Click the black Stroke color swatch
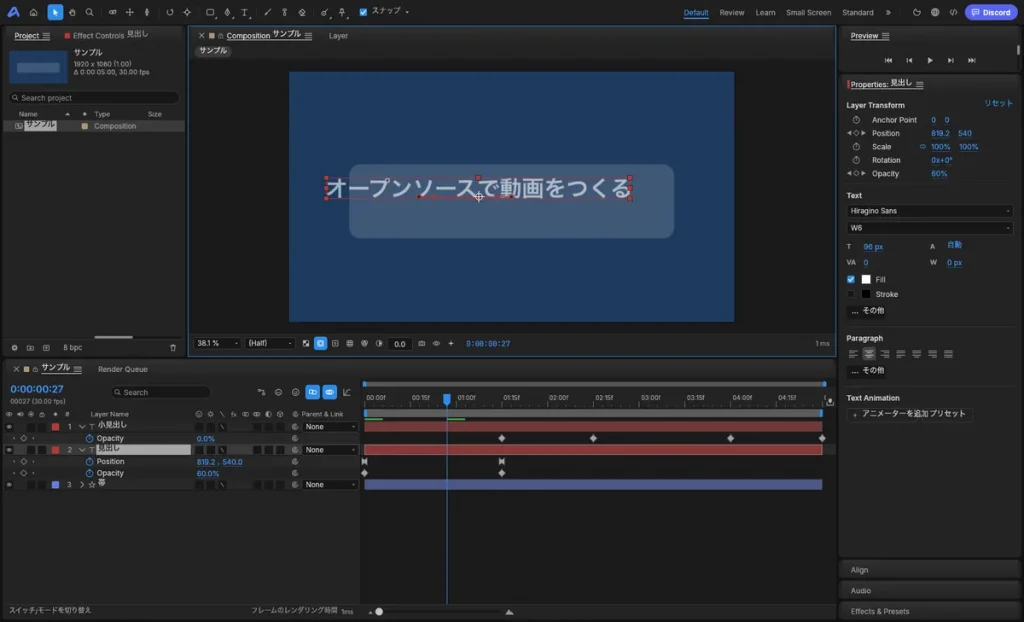 click(x=866, y=294)
